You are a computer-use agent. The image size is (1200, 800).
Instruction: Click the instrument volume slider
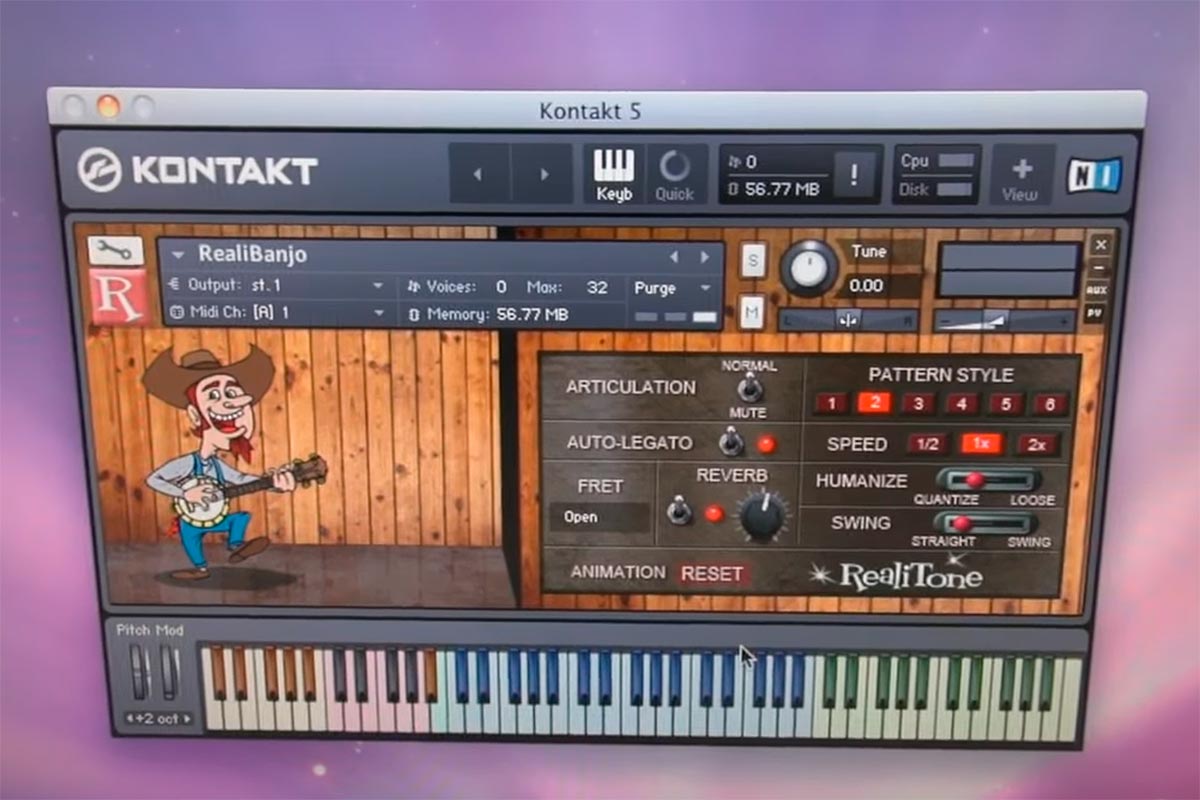point(1005,320)
